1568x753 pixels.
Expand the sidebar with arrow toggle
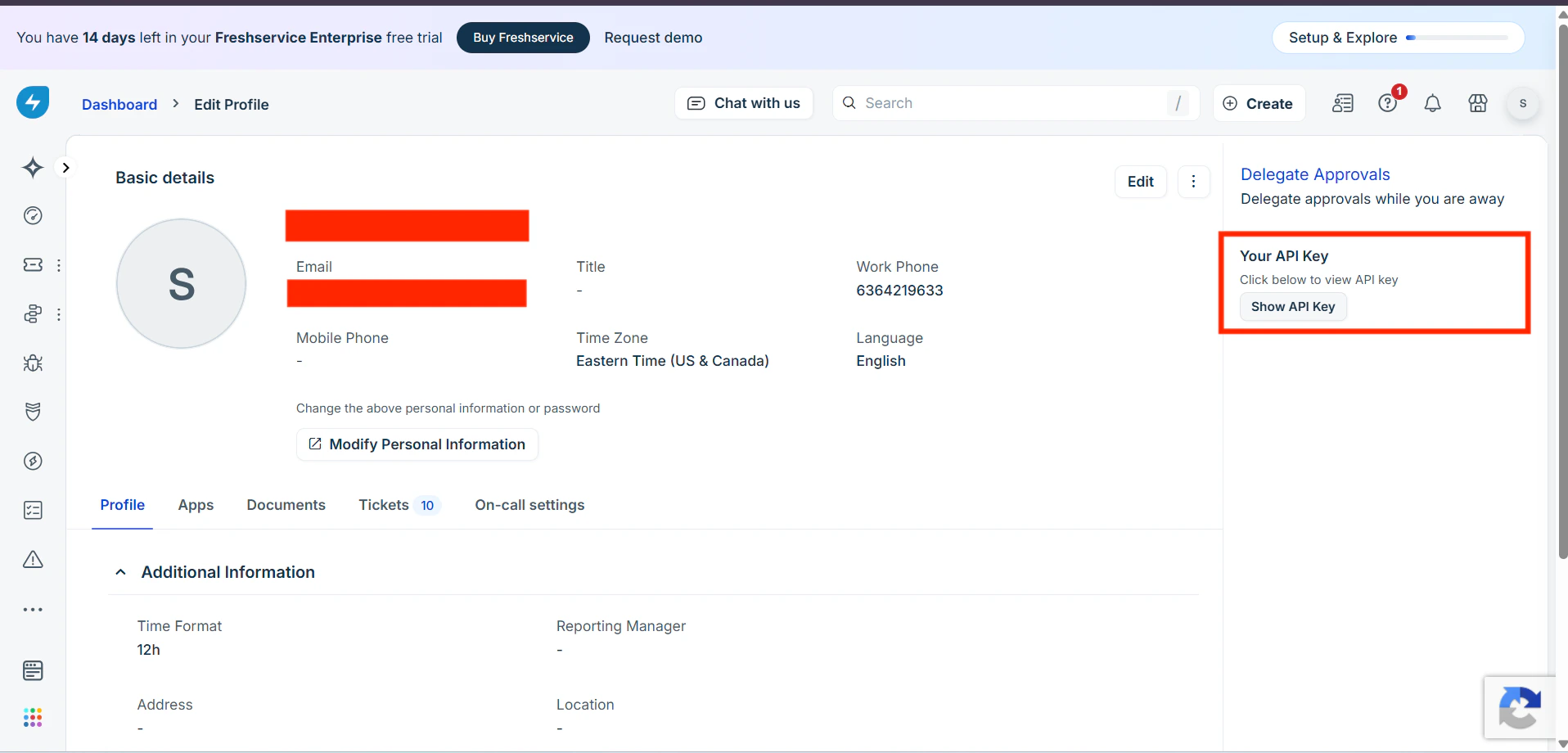[65, 168]
